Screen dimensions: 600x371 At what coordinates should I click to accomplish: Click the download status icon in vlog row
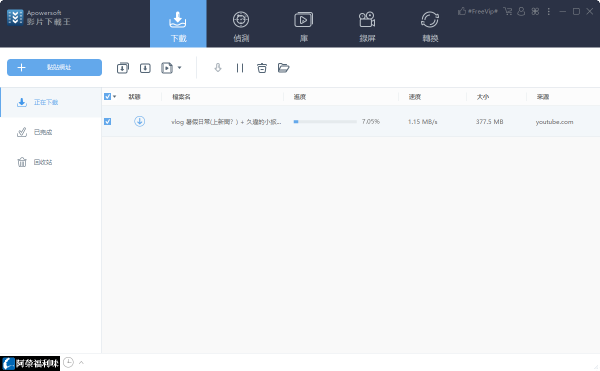[139, 121]
